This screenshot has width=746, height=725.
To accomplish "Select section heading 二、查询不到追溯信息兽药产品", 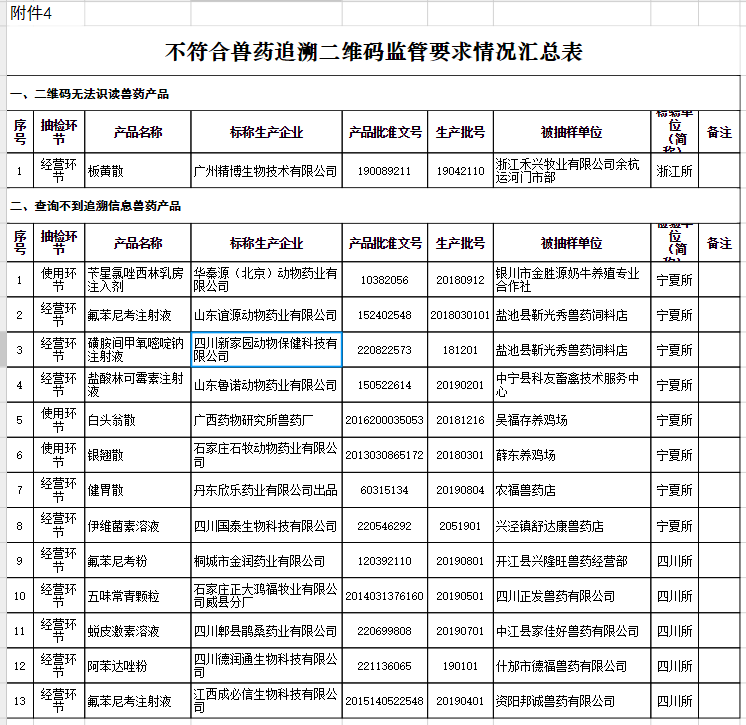I will pyautogui.click(x=95, y=206).
